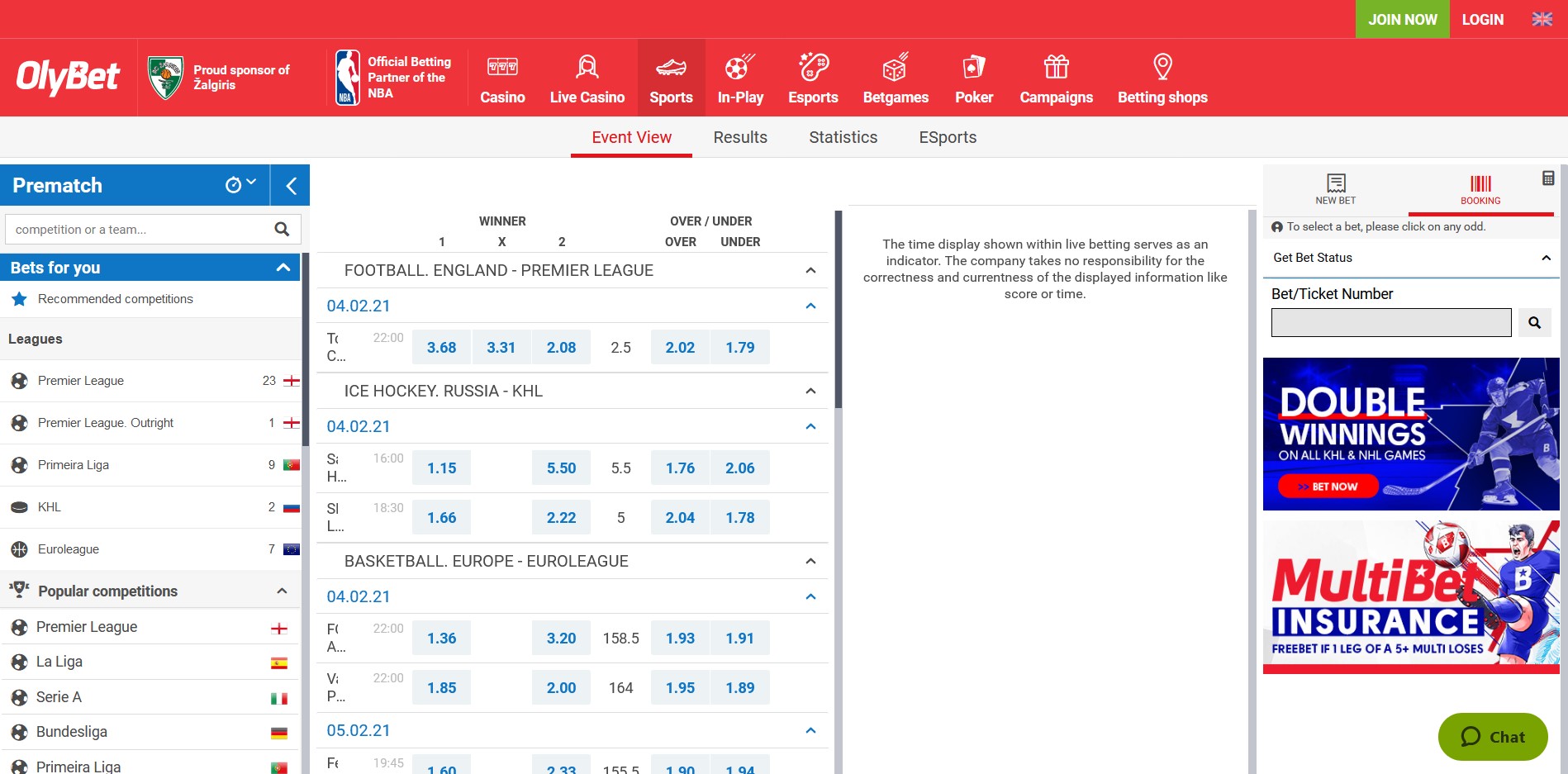Open the Betting shops location section
This screenshot has height=774, width=1568.
point(1162,79)
